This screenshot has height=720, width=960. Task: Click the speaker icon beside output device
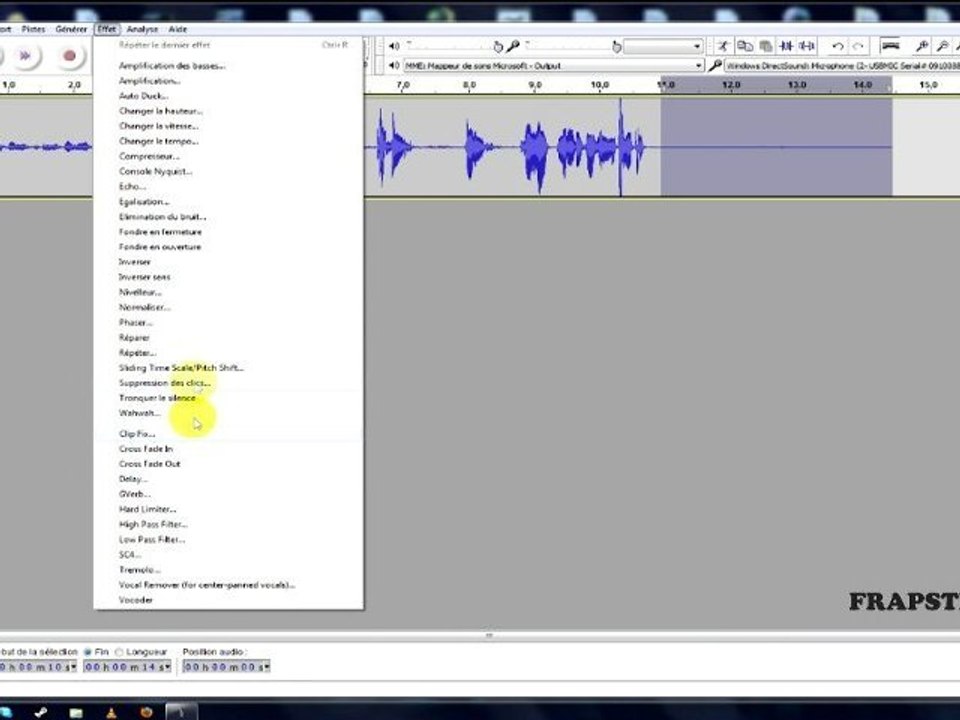394,65
